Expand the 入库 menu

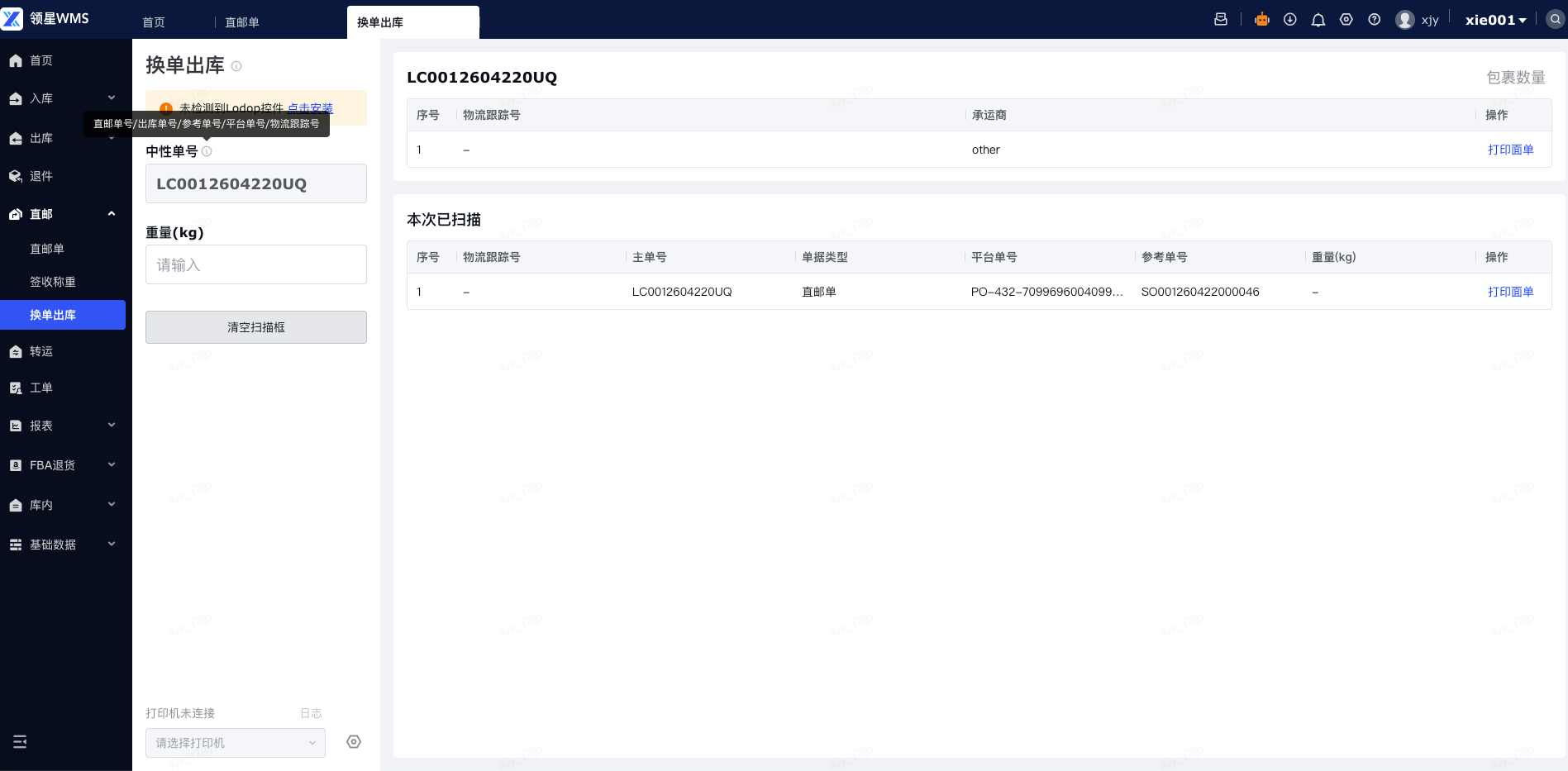pyautogui.click(x=63, y=98)
